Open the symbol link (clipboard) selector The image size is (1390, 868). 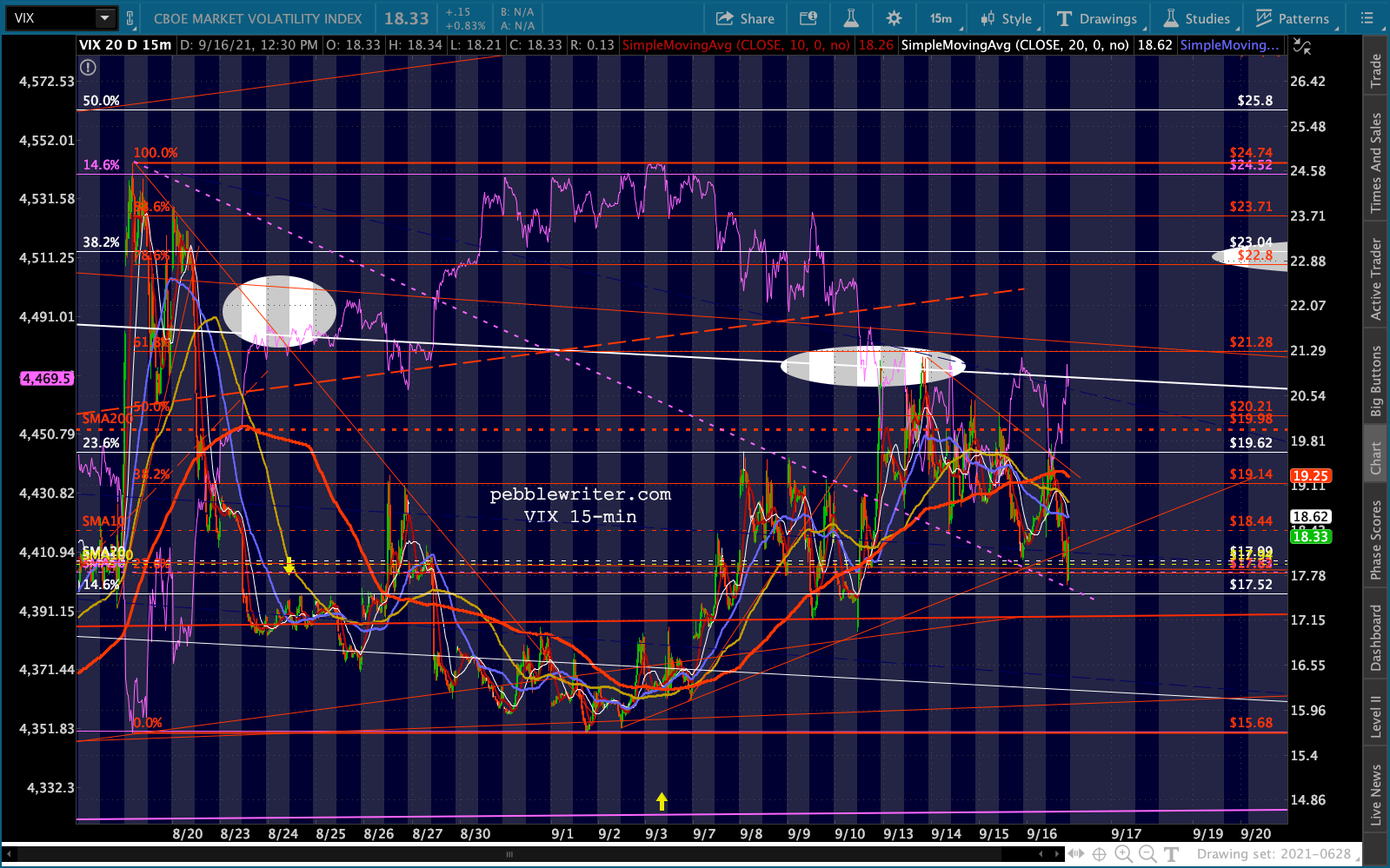[x=130, y=18]
